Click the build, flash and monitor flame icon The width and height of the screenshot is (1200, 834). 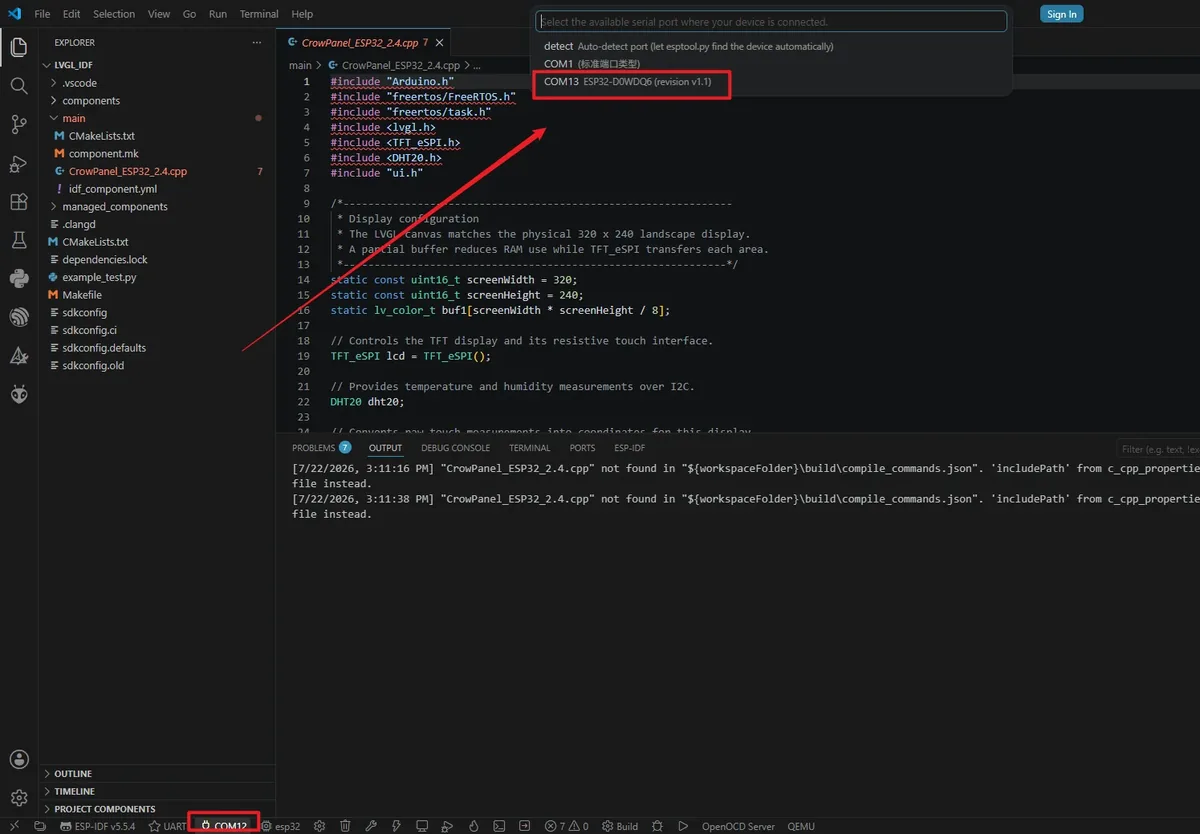pyautogui.click(x=473, y=826)
